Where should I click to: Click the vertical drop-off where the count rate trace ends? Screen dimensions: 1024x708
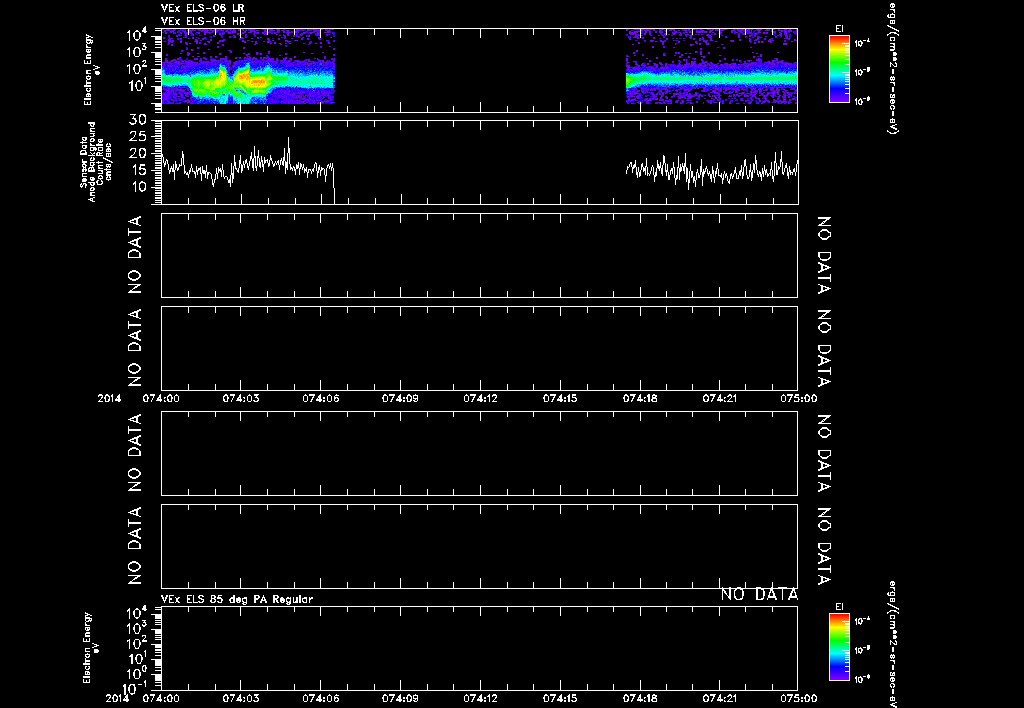(334, 184)
